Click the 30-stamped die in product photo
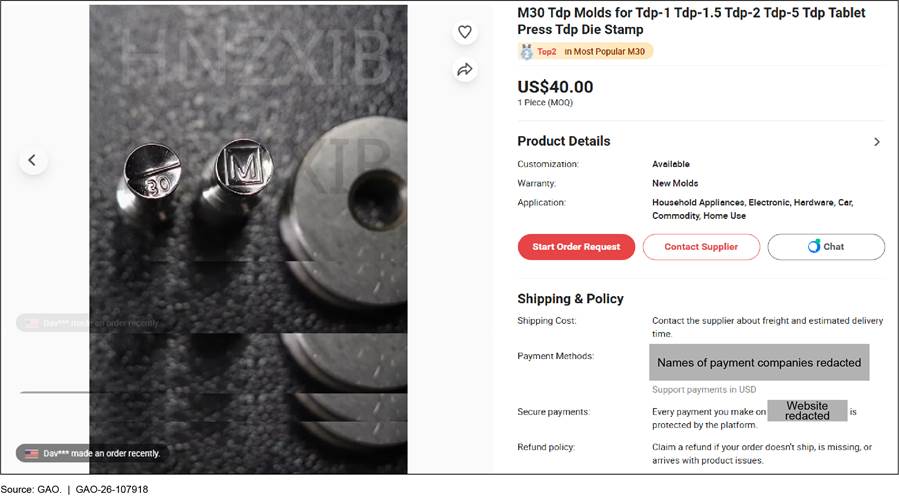This screenshot has width=899, height=496. (x=151, y=176)
